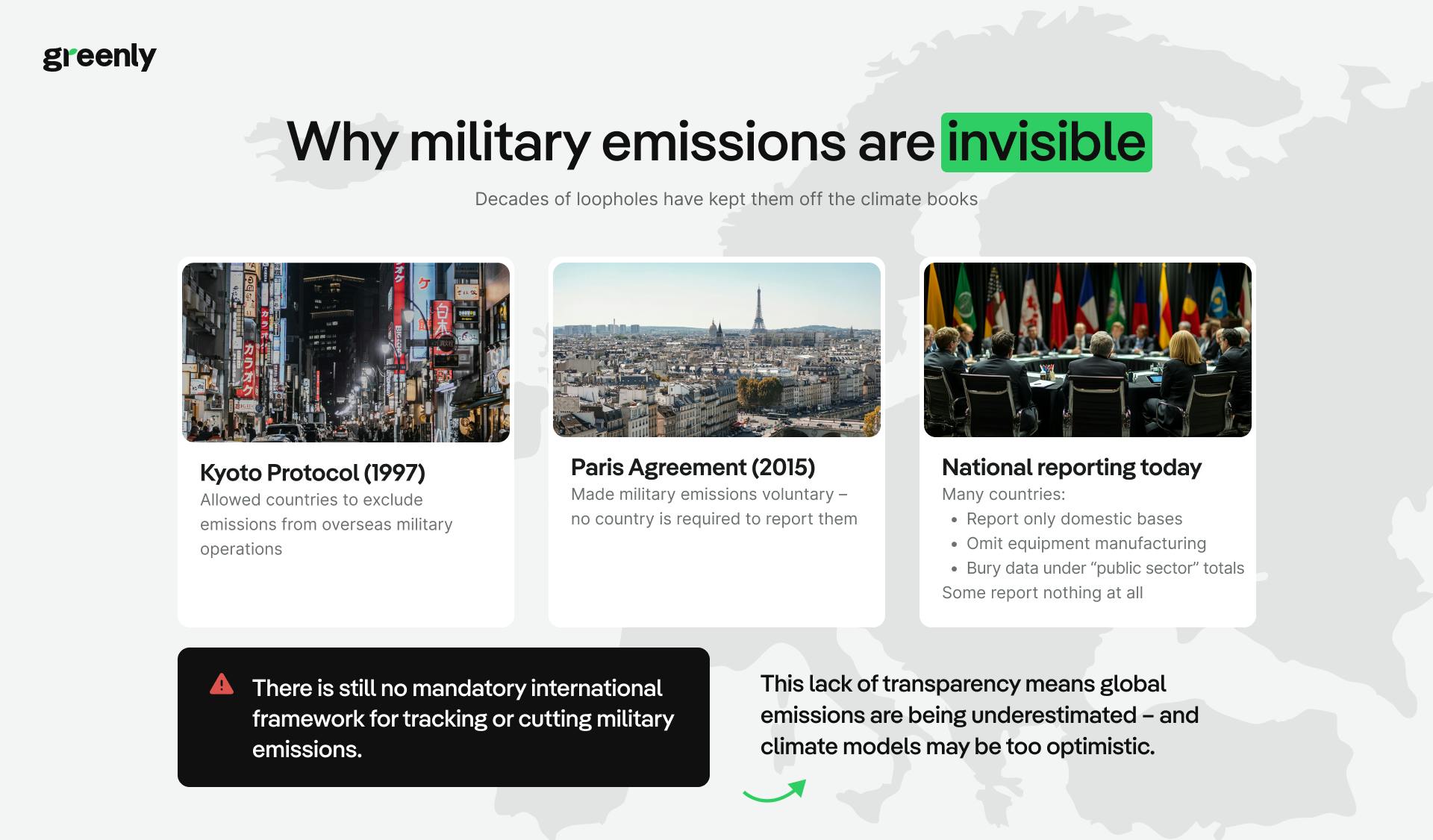Click the green curved arrow
1433x840 pixels.
[775, 792]
